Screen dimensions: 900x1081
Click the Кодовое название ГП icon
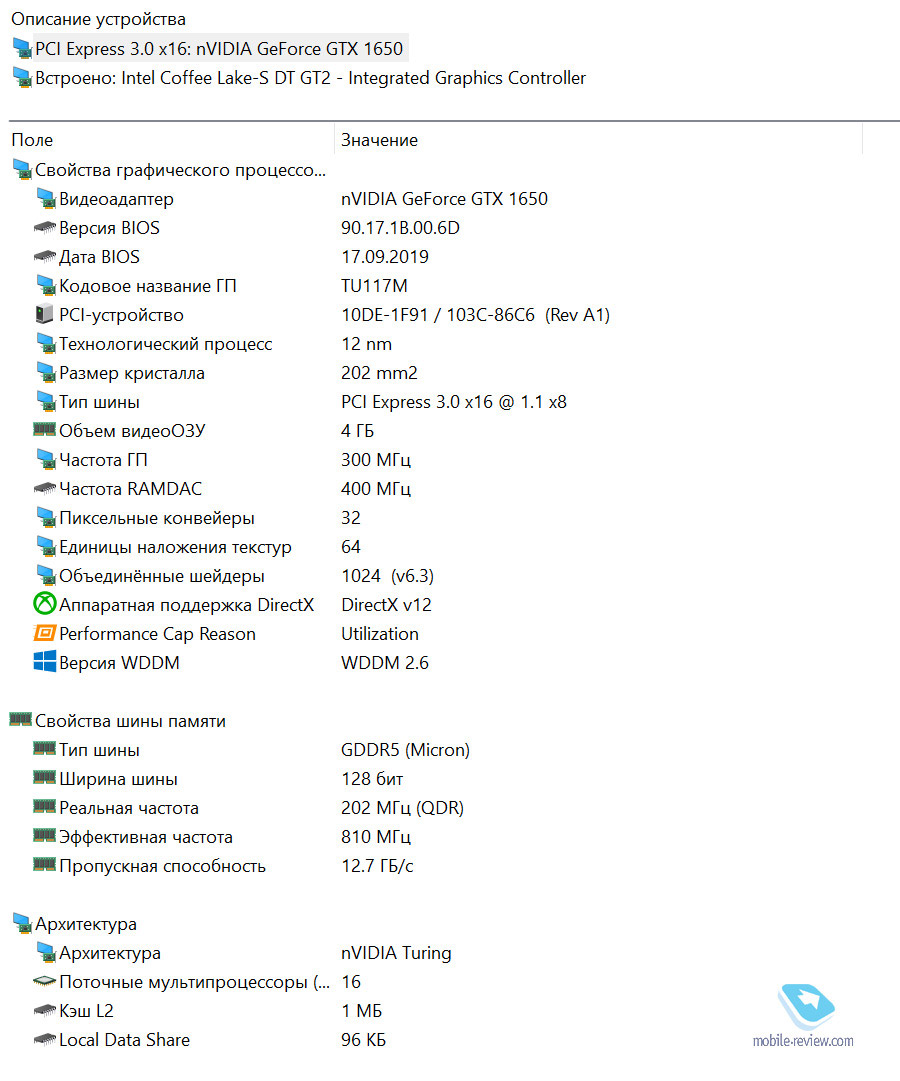[46, 286]
